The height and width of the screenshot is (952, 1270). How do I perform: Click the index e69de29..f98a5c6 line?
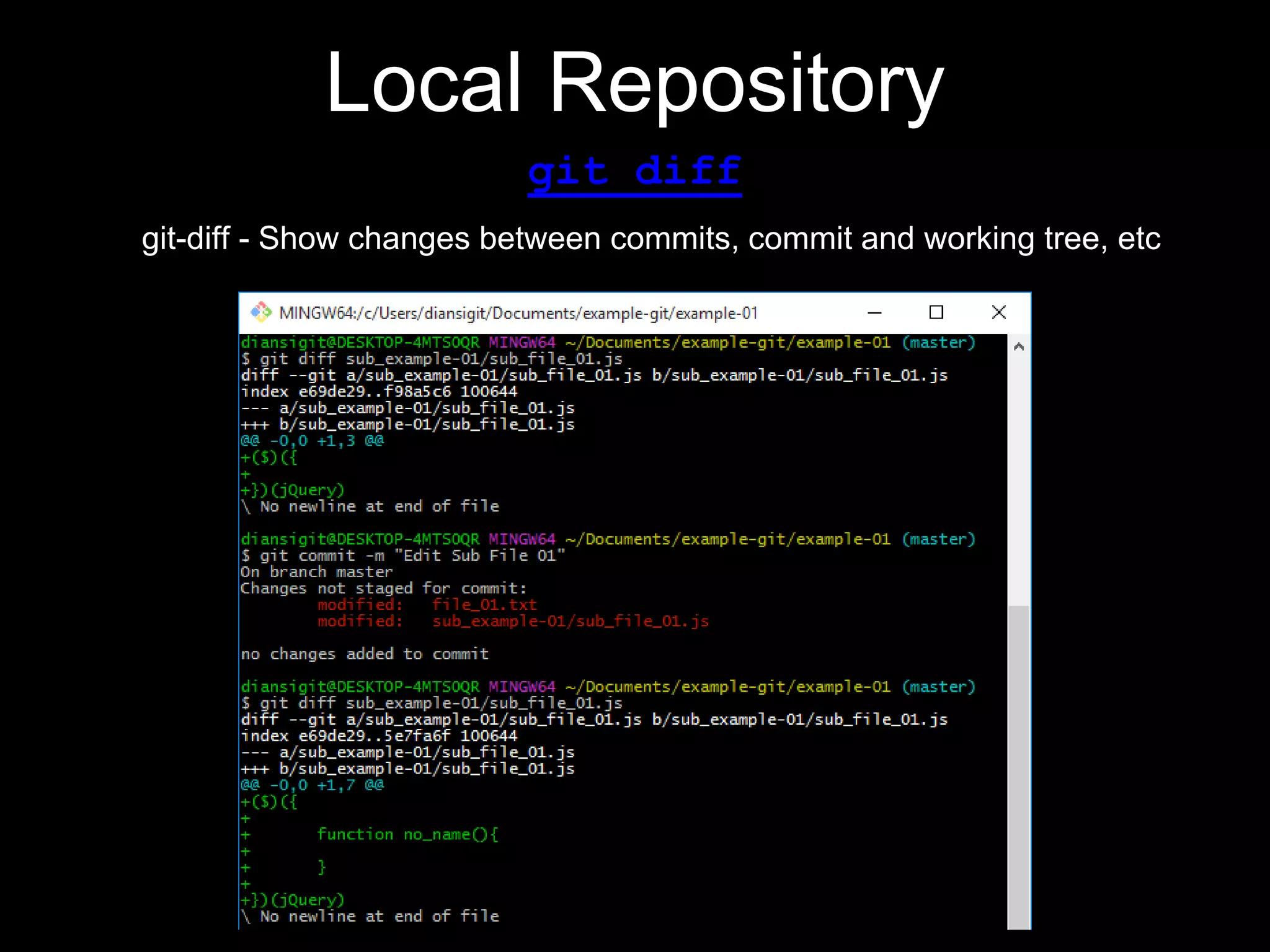click(379, 392)
